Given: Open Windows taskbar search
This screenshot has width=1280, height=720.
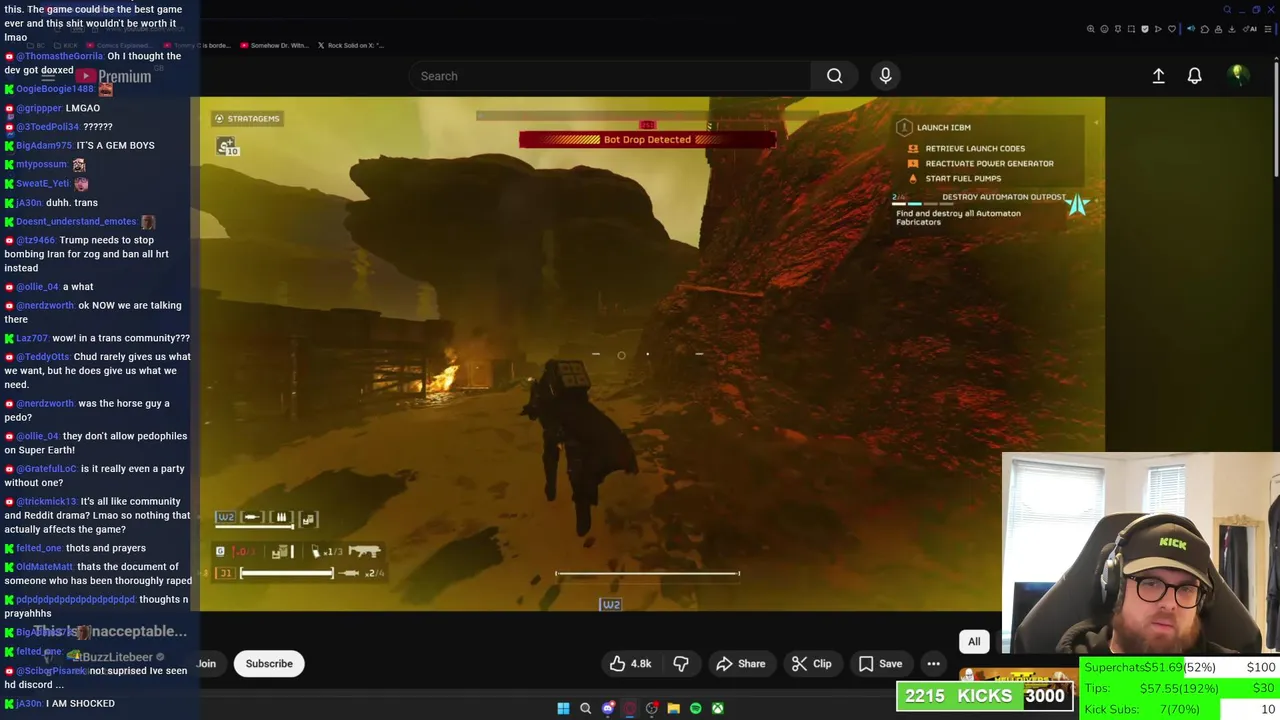Looking at the screenshot, I should point(585,709).
